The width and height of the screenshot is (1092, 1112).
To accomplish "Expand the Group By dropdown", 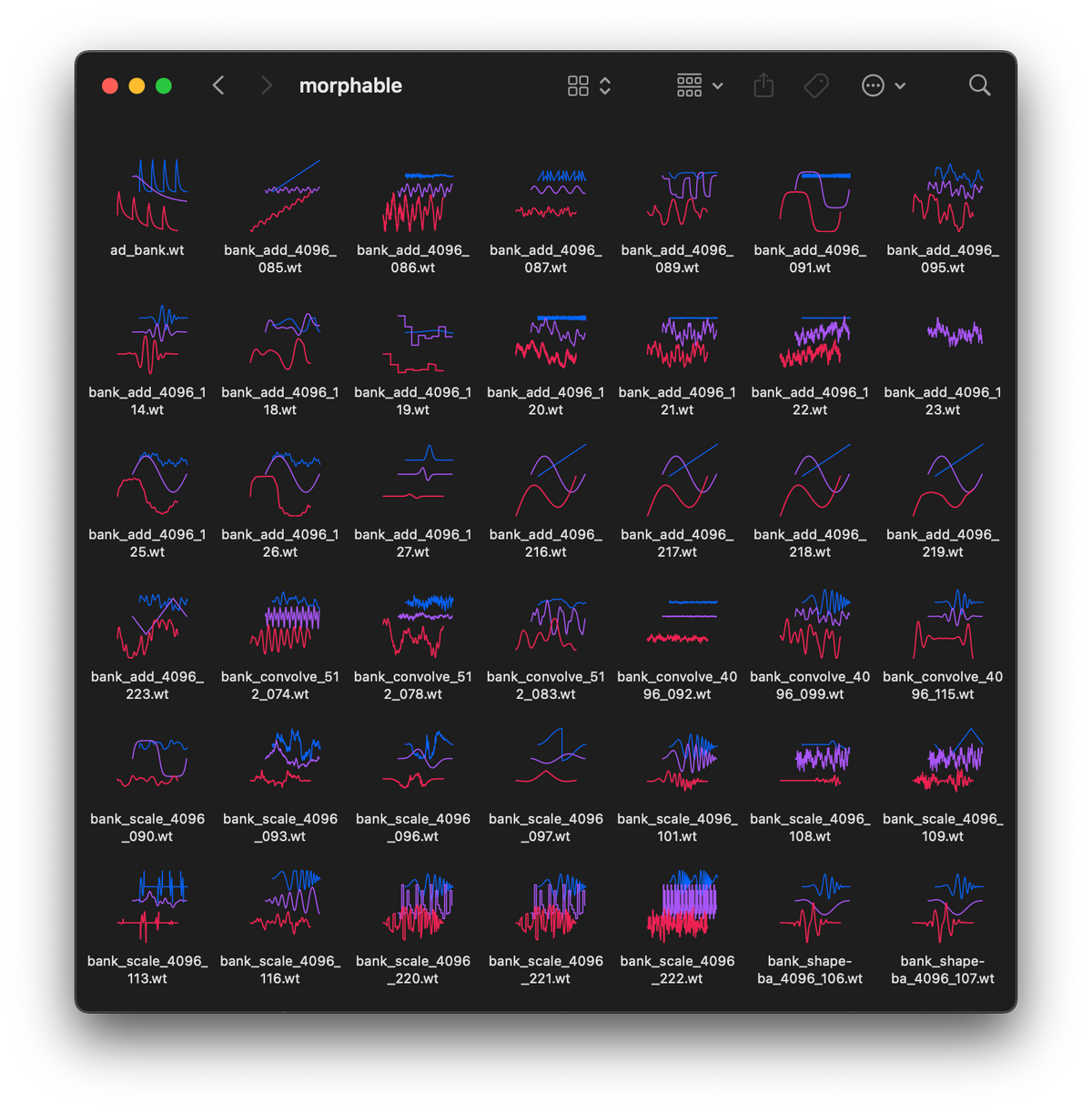I will (699, 86).
